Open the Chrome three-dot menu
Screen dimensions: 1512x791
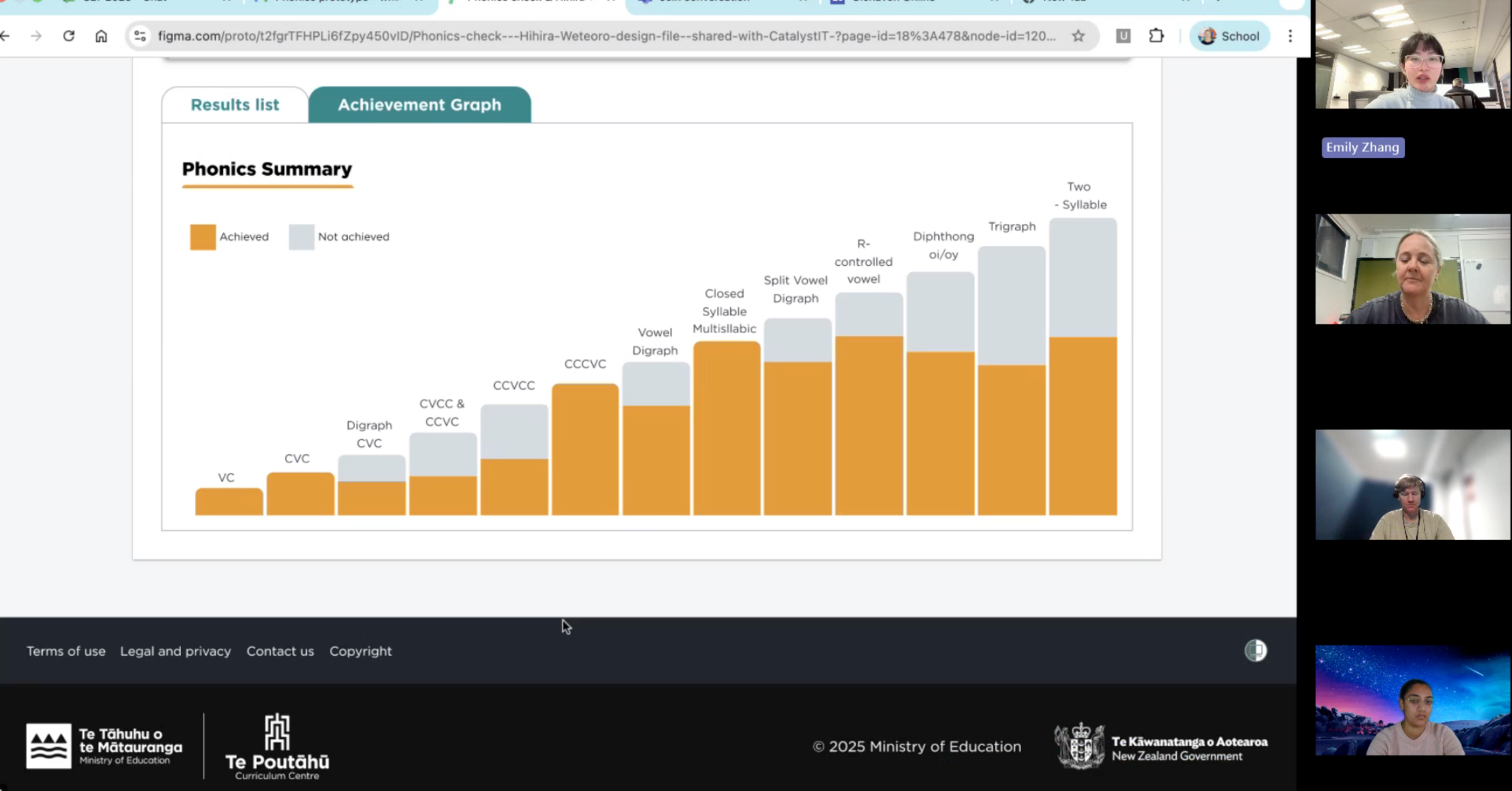(x=1290, y=36)
